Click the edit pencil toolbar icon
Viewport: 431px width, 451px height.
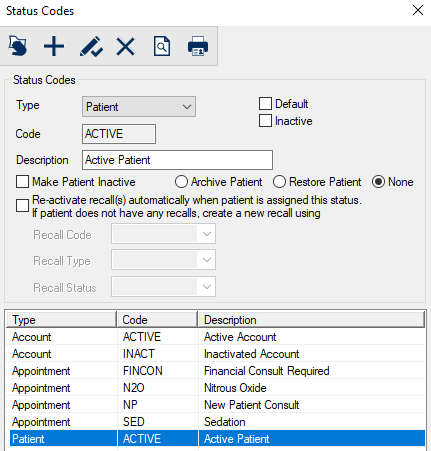(91, 46)
